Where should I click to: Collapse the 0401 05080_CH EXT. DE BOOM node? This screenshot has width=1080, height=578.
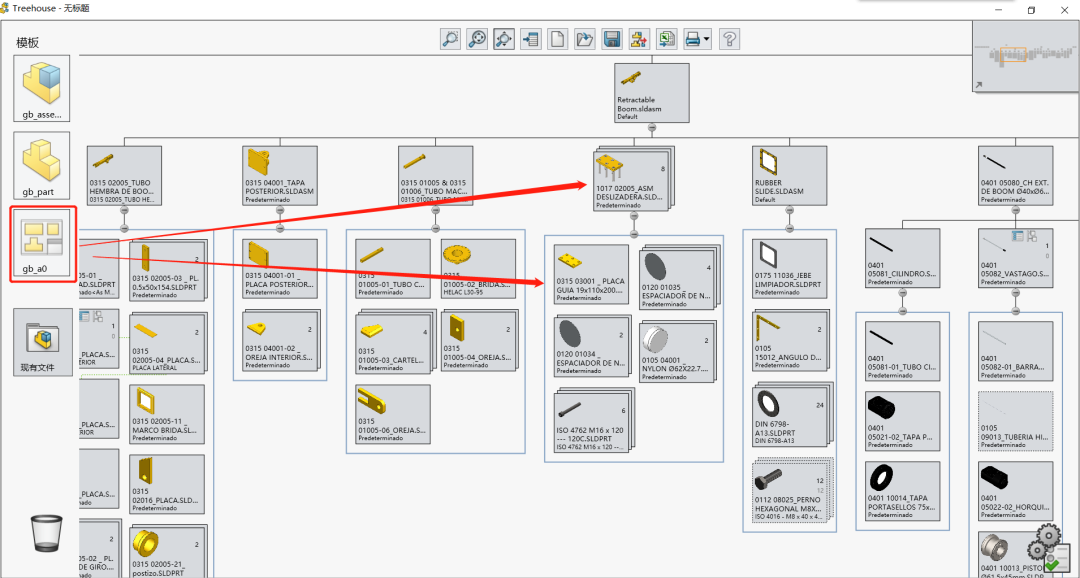tap(1015, 210)
